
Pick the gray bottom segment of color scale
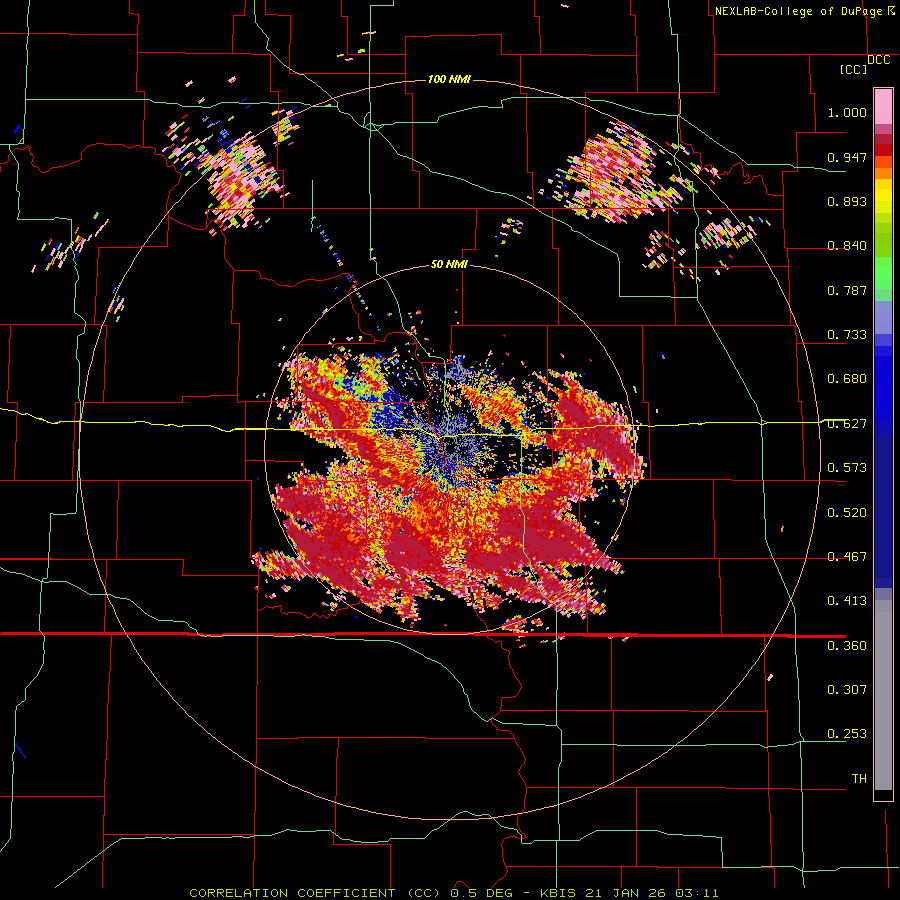[x=883, y=695]
